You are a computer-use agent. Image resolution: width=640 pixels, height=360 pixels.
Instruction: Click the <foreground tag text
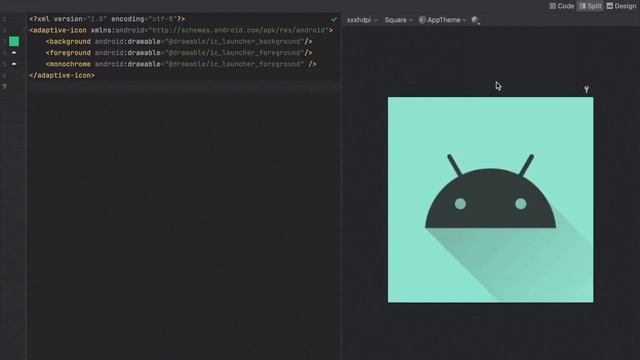[68, 53]
